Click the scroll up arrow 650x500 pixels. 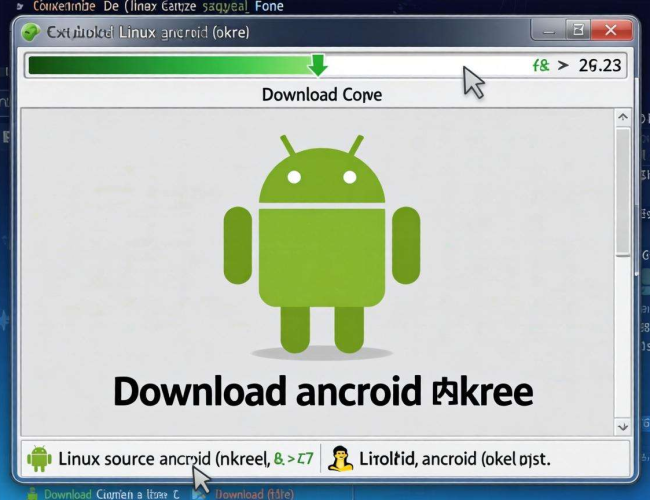[623, 117]
